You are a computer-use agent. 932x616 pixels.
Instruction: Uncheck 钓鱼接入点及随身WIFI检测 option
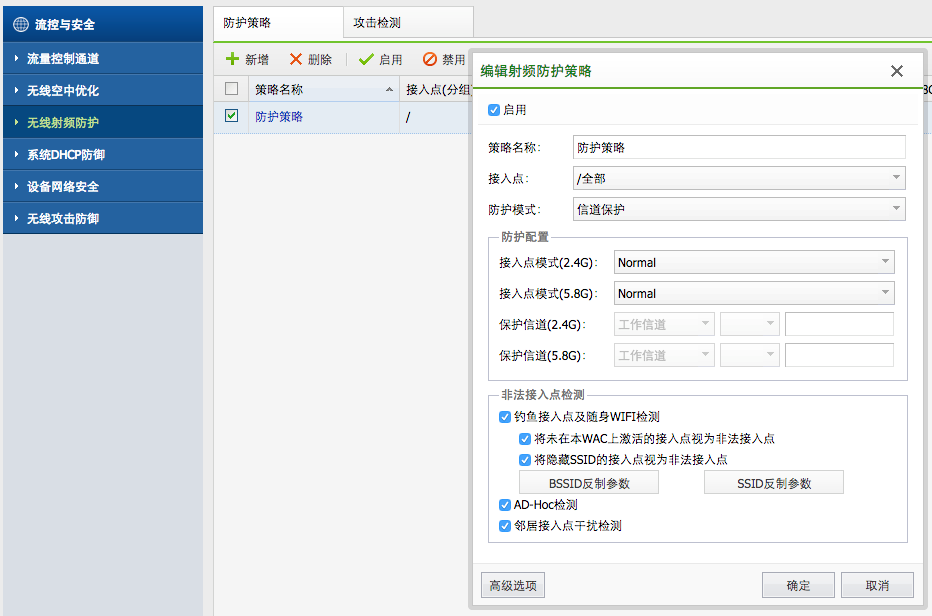coord(505,417)
